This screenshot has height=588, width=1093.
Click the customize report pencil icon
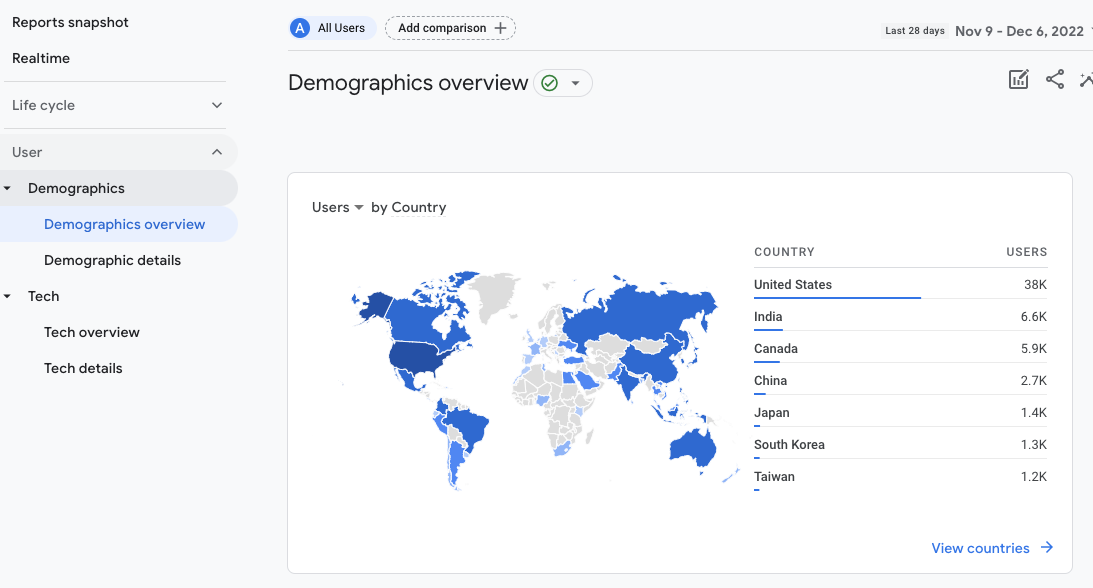tap(1018, 80)
